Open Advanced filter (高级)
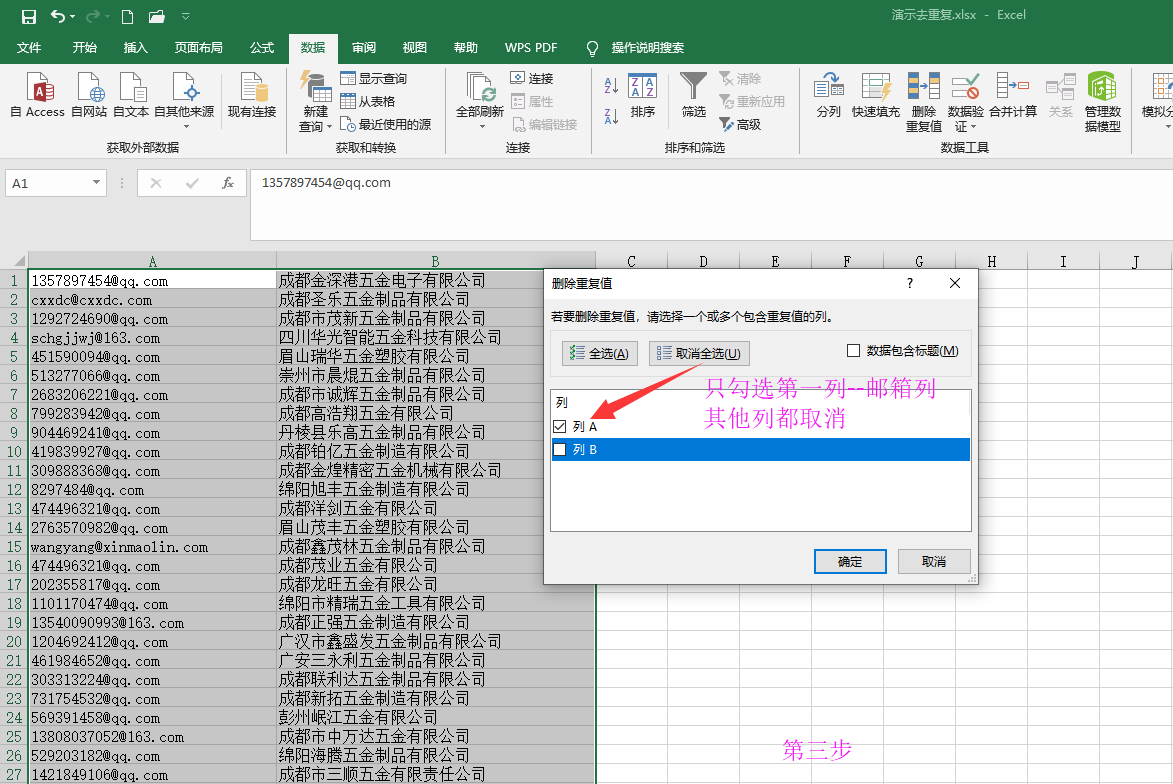 pos(740,124)
